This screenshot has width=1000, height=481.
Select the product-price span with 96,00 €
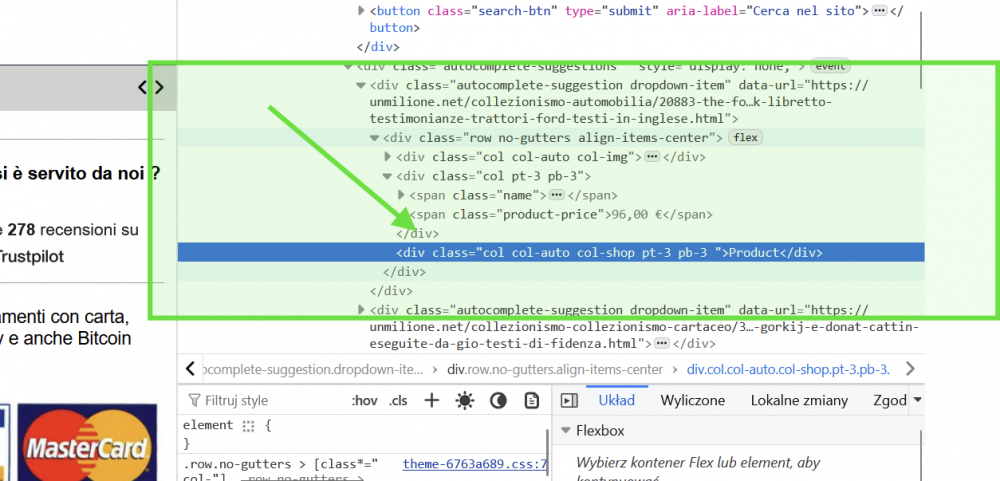pos(561,214)
